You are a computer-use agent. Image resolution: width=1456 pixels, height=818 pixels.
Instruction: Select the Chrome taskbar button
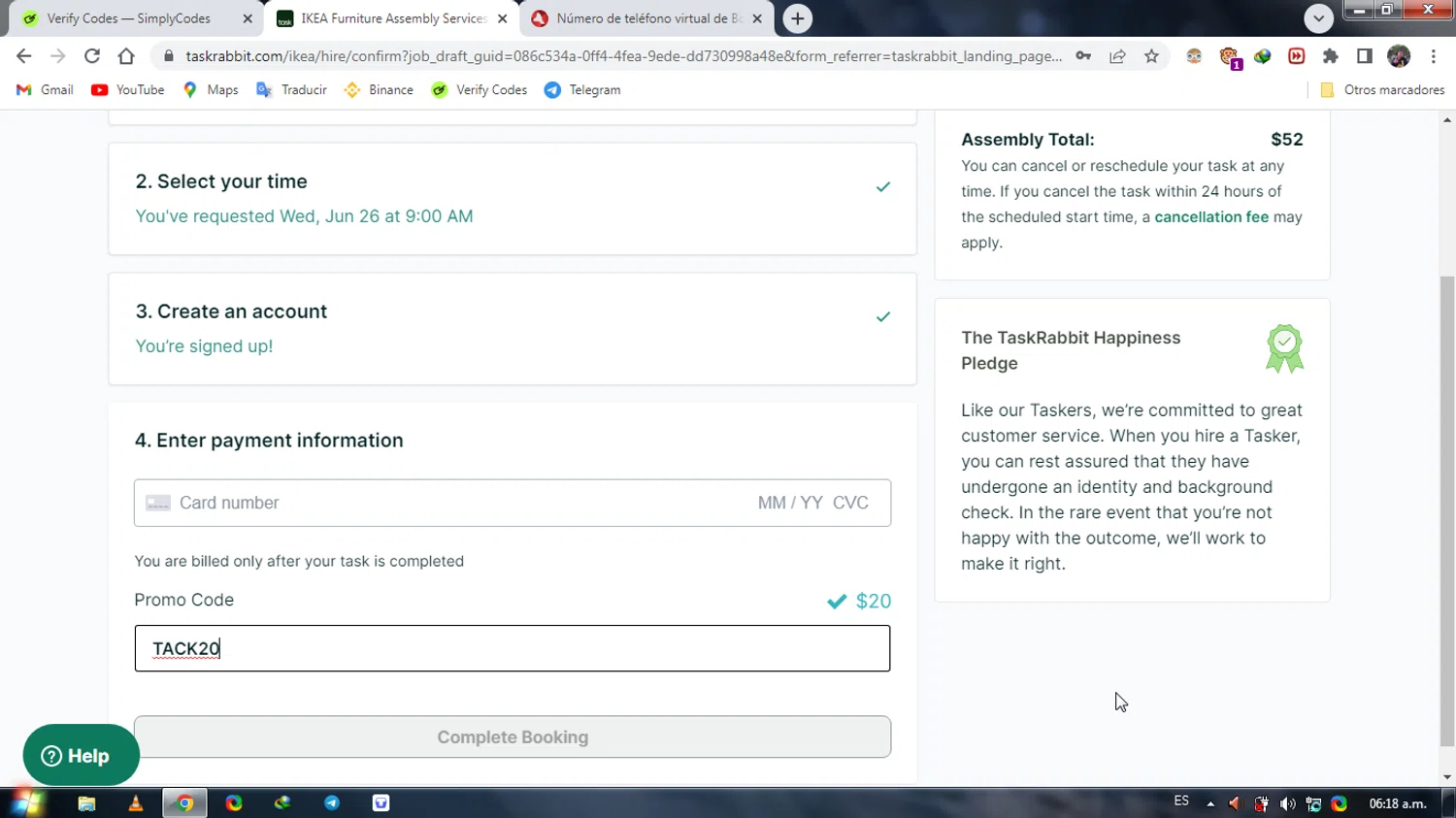[184, 803]
